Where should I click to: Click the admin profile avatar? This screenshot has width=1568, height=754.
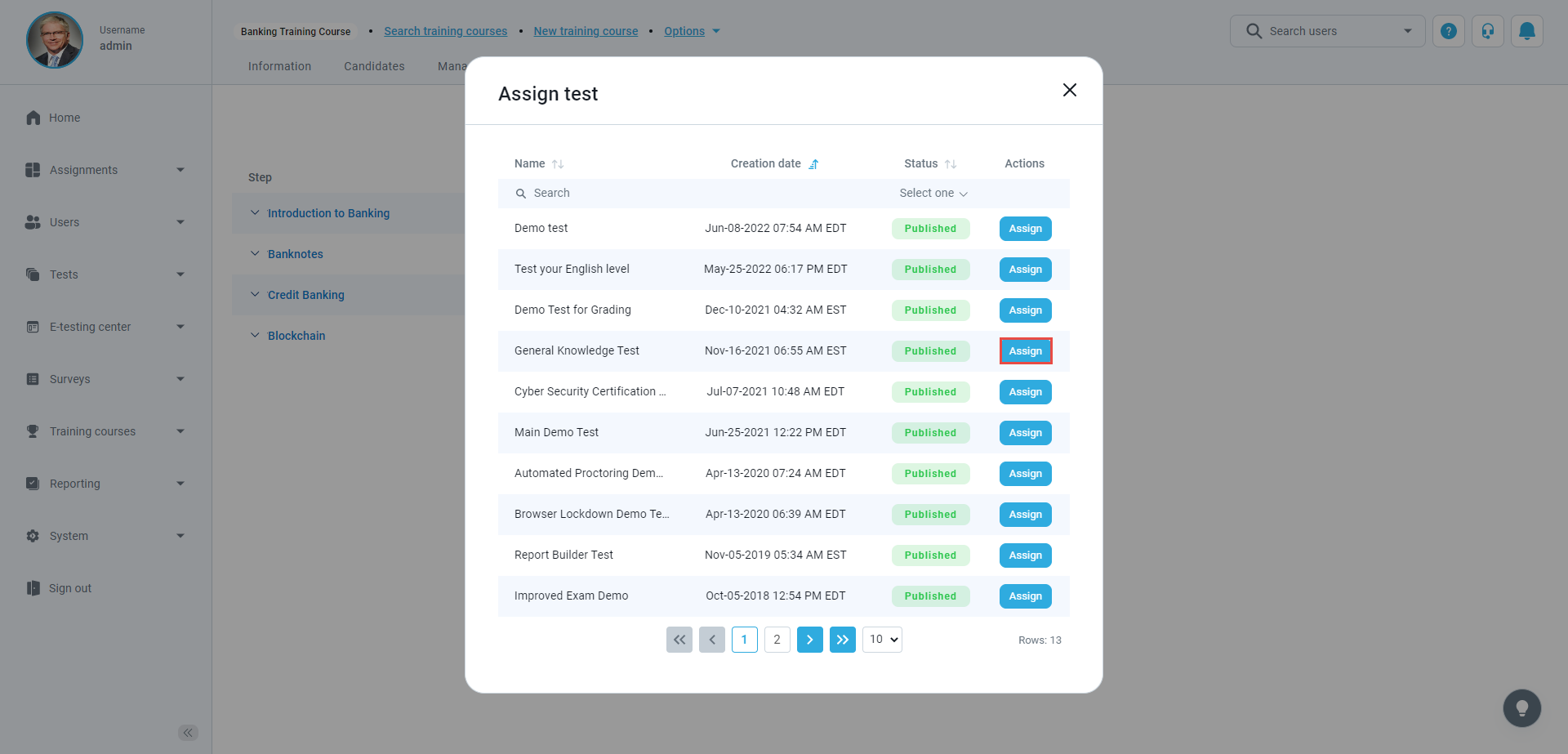[x=55, y=40]
